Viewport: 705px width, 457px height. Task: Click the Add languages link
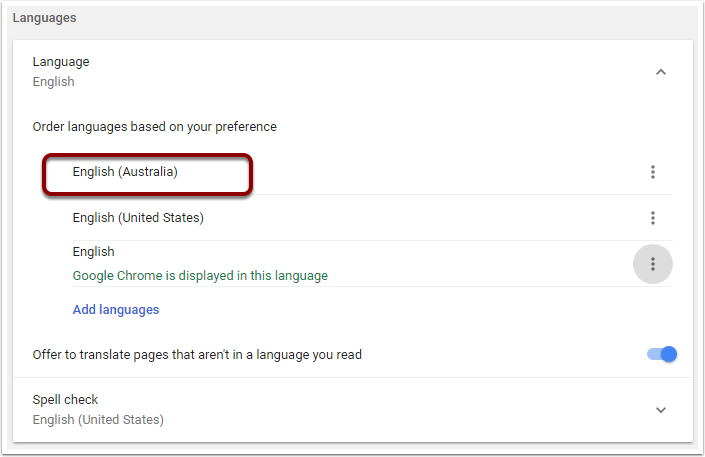116,309
